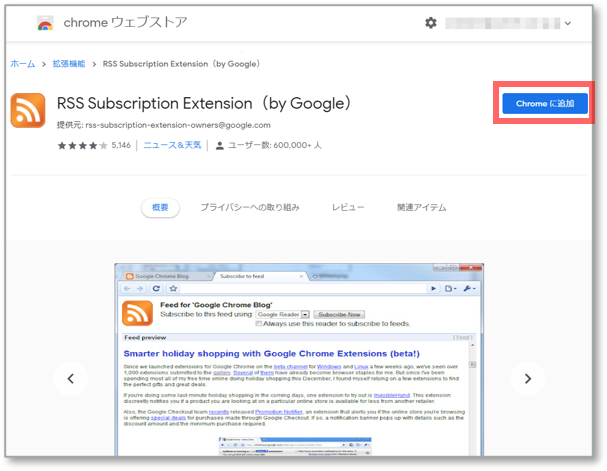
Task: Click the orange RSS extension icon
Action: pyautogui.click(x=28, y=110)
